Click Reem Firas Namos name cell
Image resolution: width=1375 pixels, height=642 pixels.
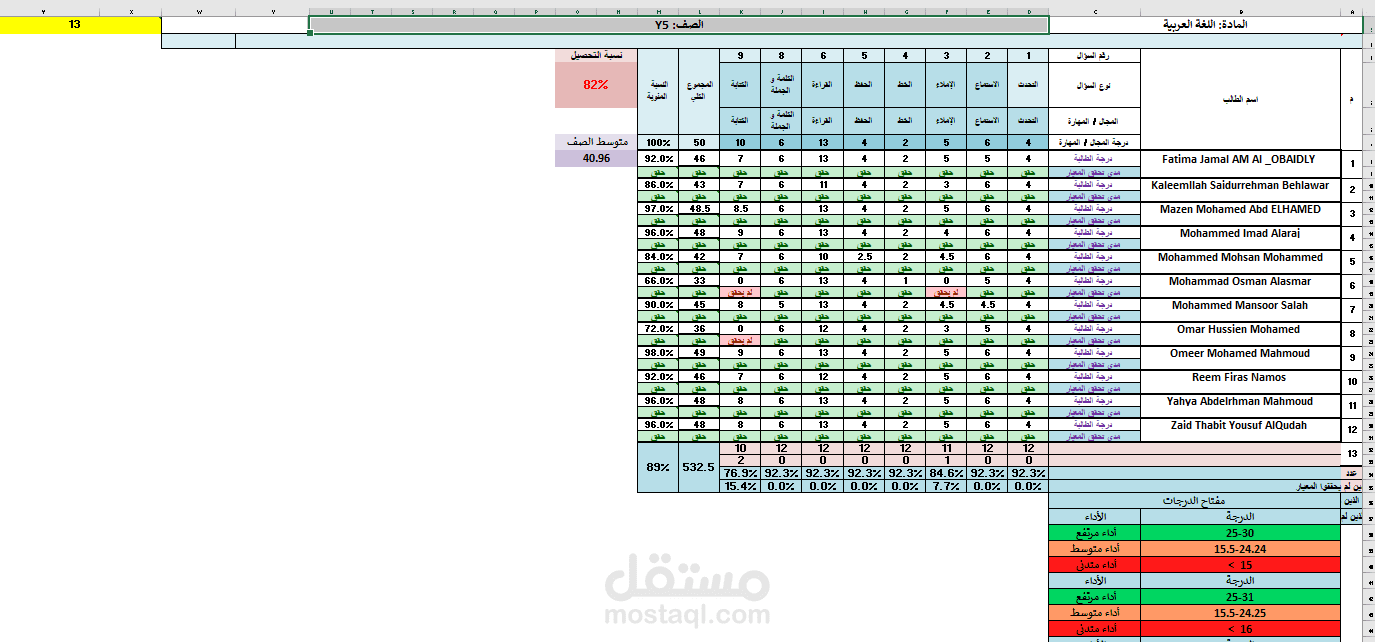(1239, 378)
